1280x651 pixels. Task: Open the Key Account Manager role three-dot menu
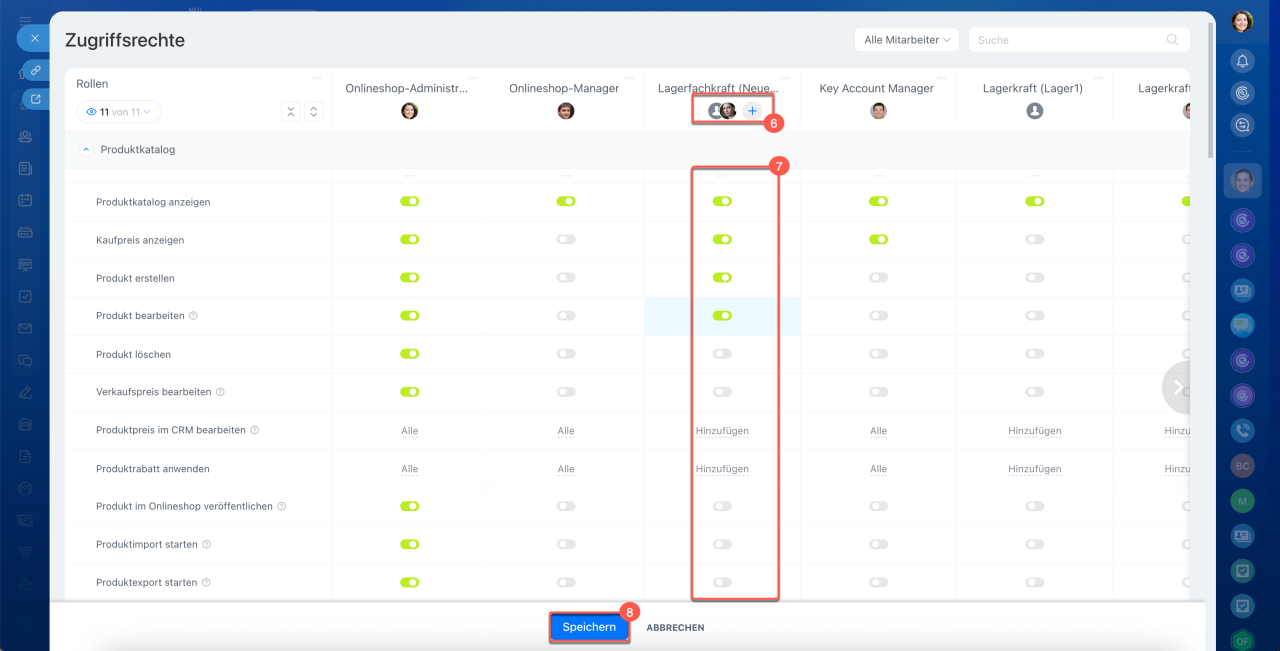942,77
